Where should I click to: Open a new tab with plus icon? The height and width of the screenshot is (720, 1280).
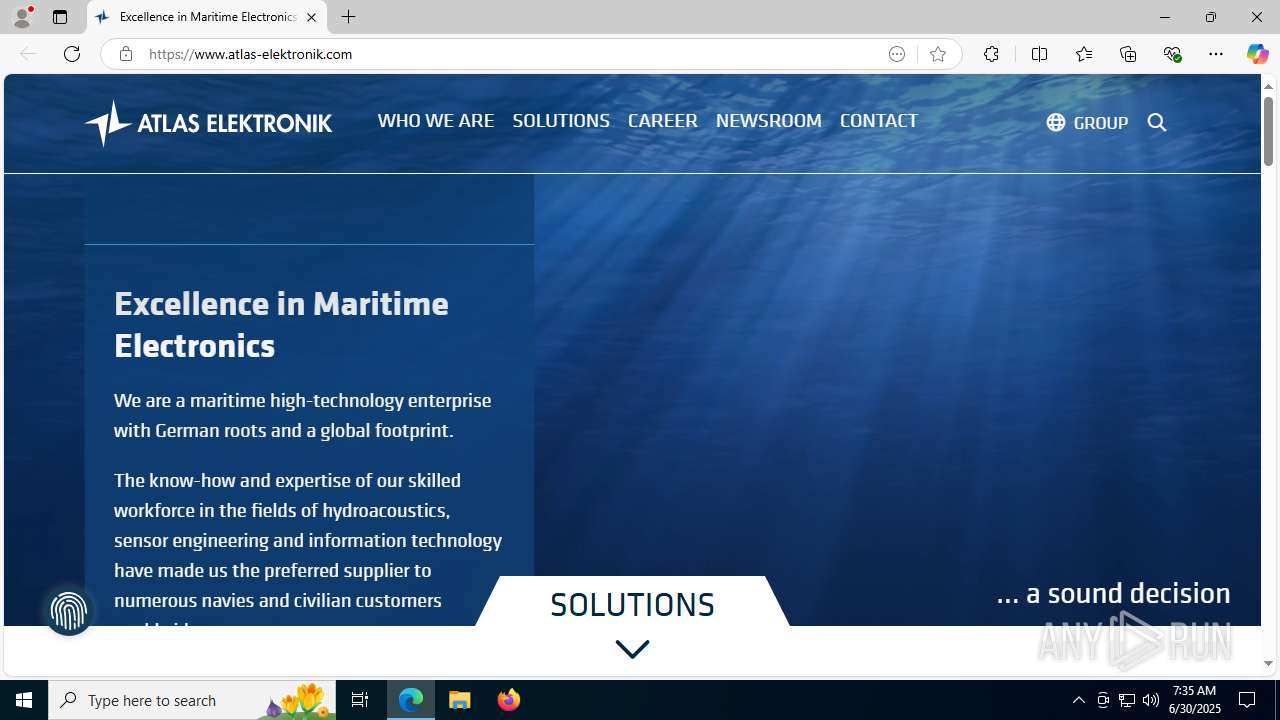tap(348, 17)
